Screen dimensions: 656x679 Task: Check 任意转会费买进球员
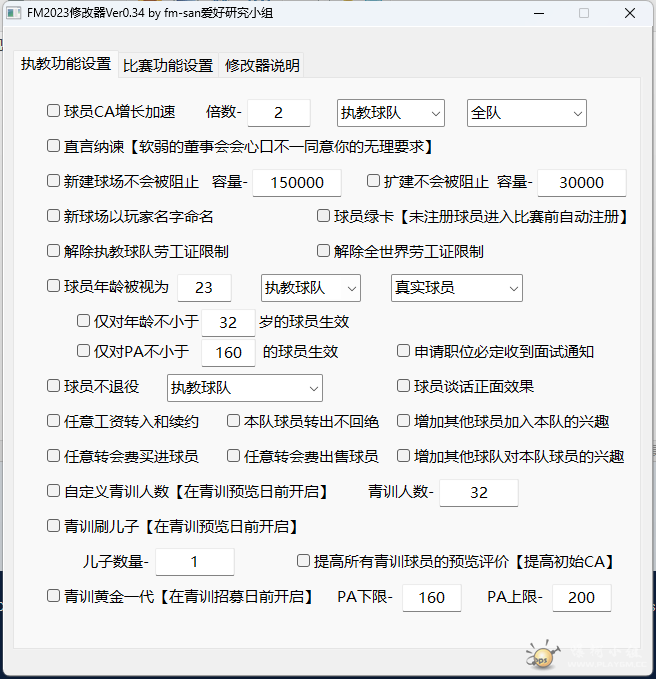coord(53,456)
